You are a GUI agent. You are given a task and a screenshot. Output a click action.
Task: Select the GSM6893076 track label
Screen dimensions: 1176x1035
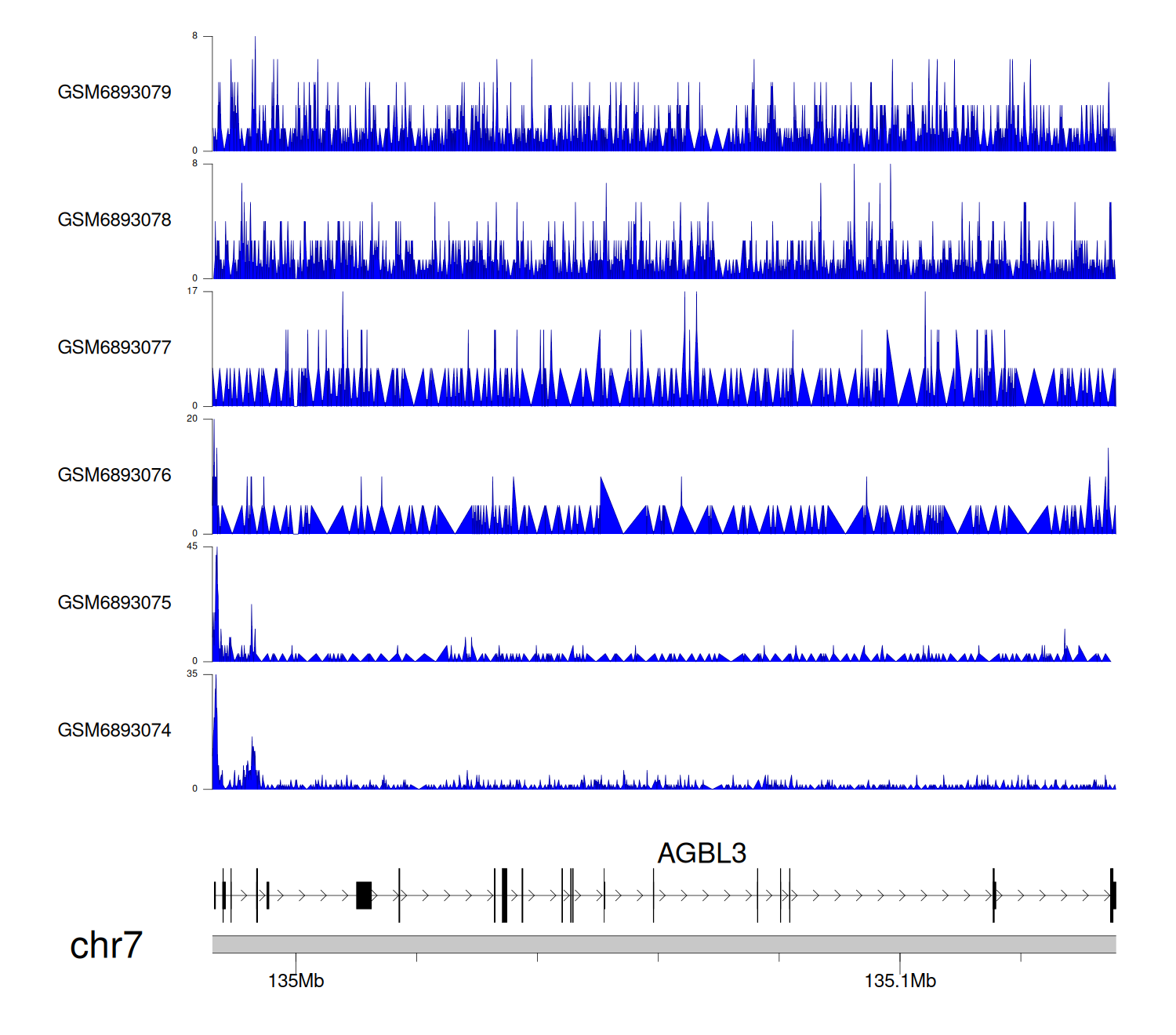tap(114, 475)
